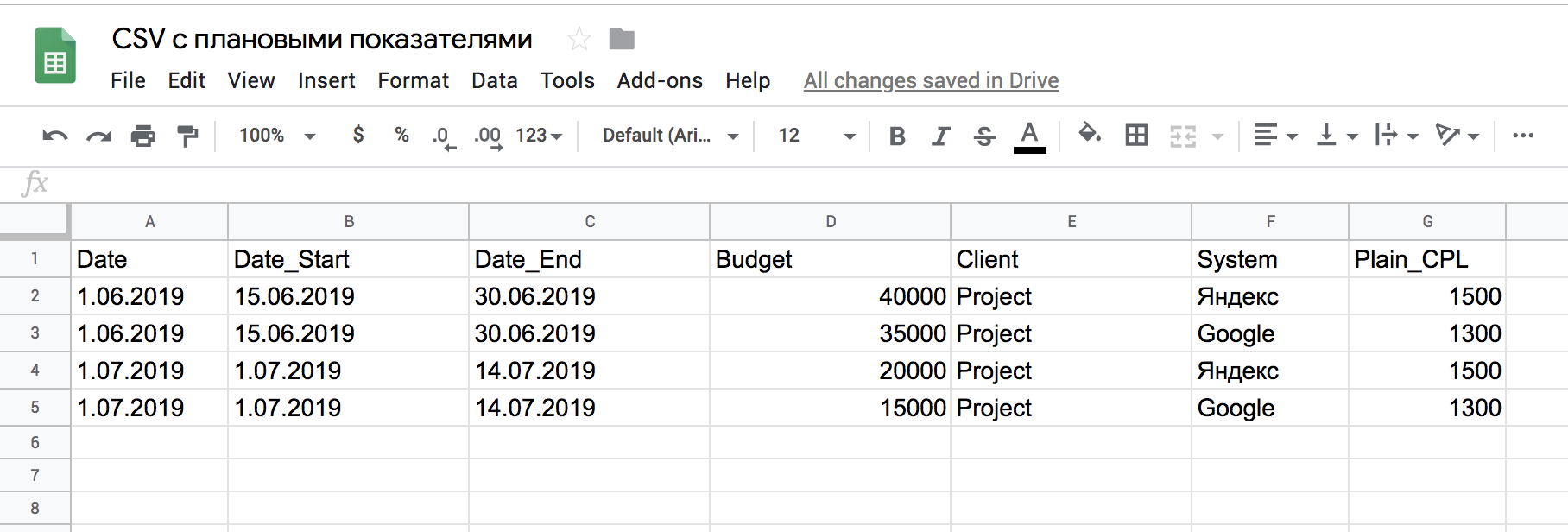The height and width of the screenshot is (532, 1568).
Task: Select 'Client' header cell
Action: click(1072, 259)
